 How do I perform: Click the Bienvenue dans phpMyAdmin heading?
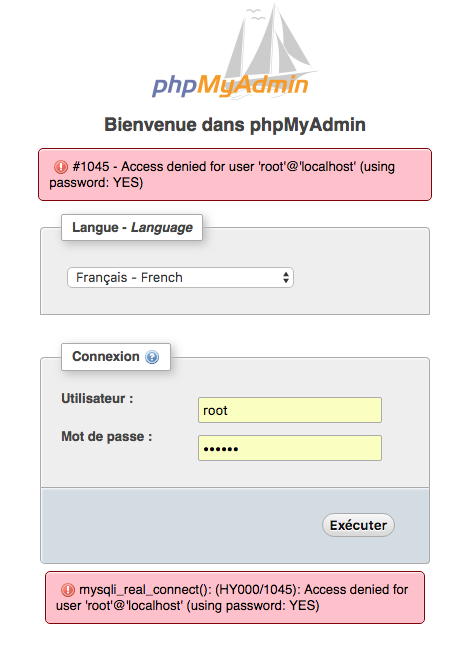[235, 125]
